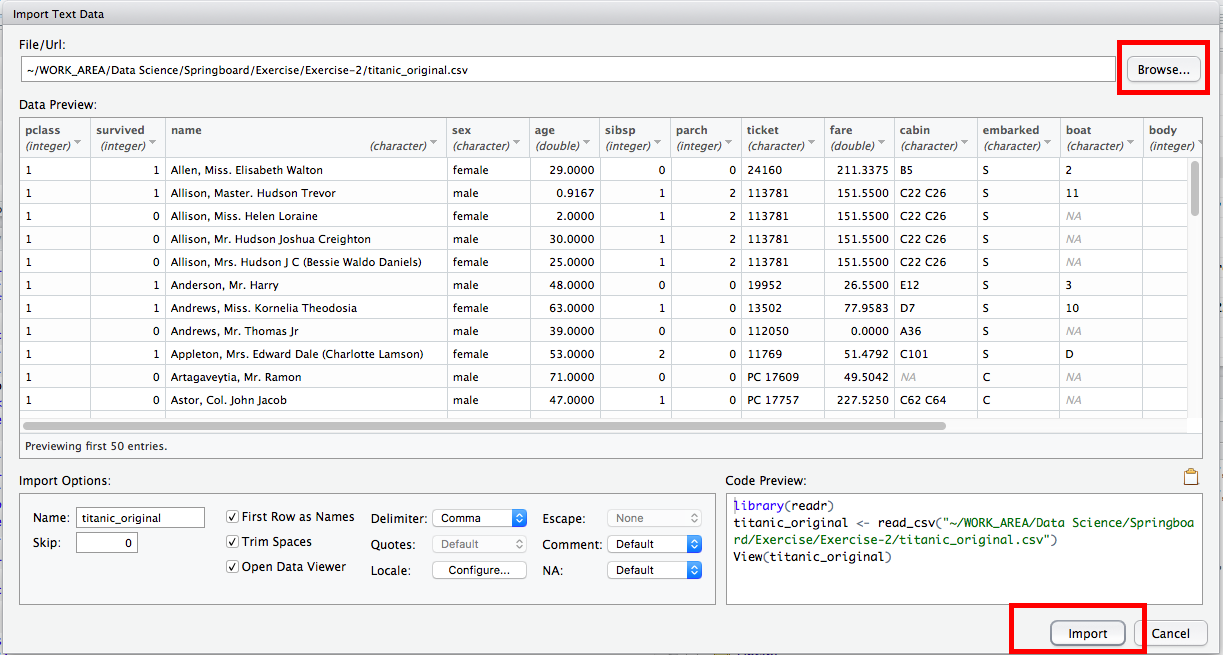The height and width of the screenshot is (655, 1223).
Task: Open the Escape dropdown
Action: coord(654,518)
